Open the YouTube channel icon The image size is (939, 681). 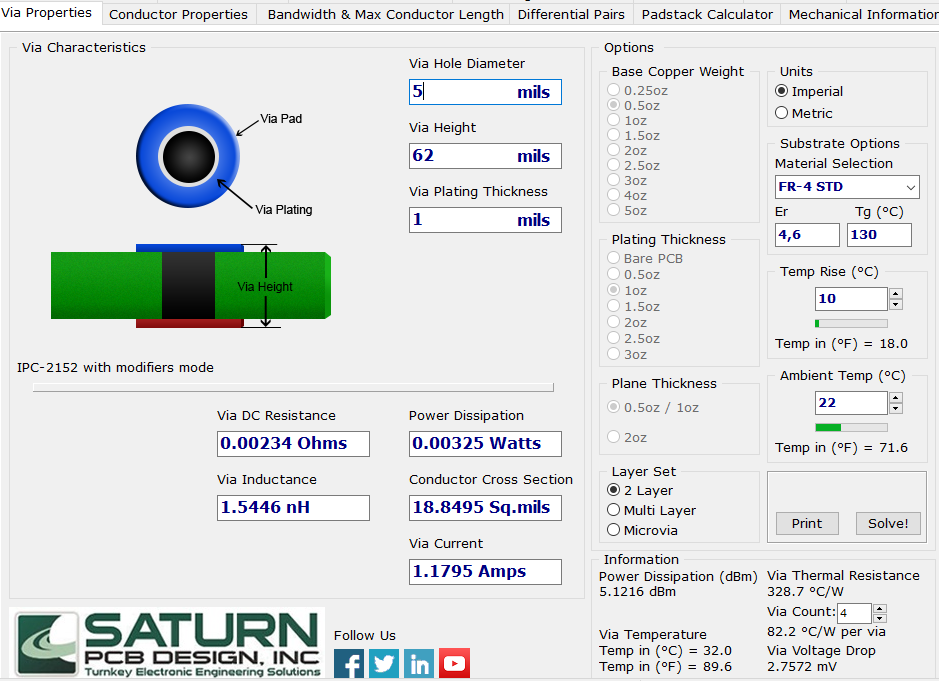pos(454,663)
